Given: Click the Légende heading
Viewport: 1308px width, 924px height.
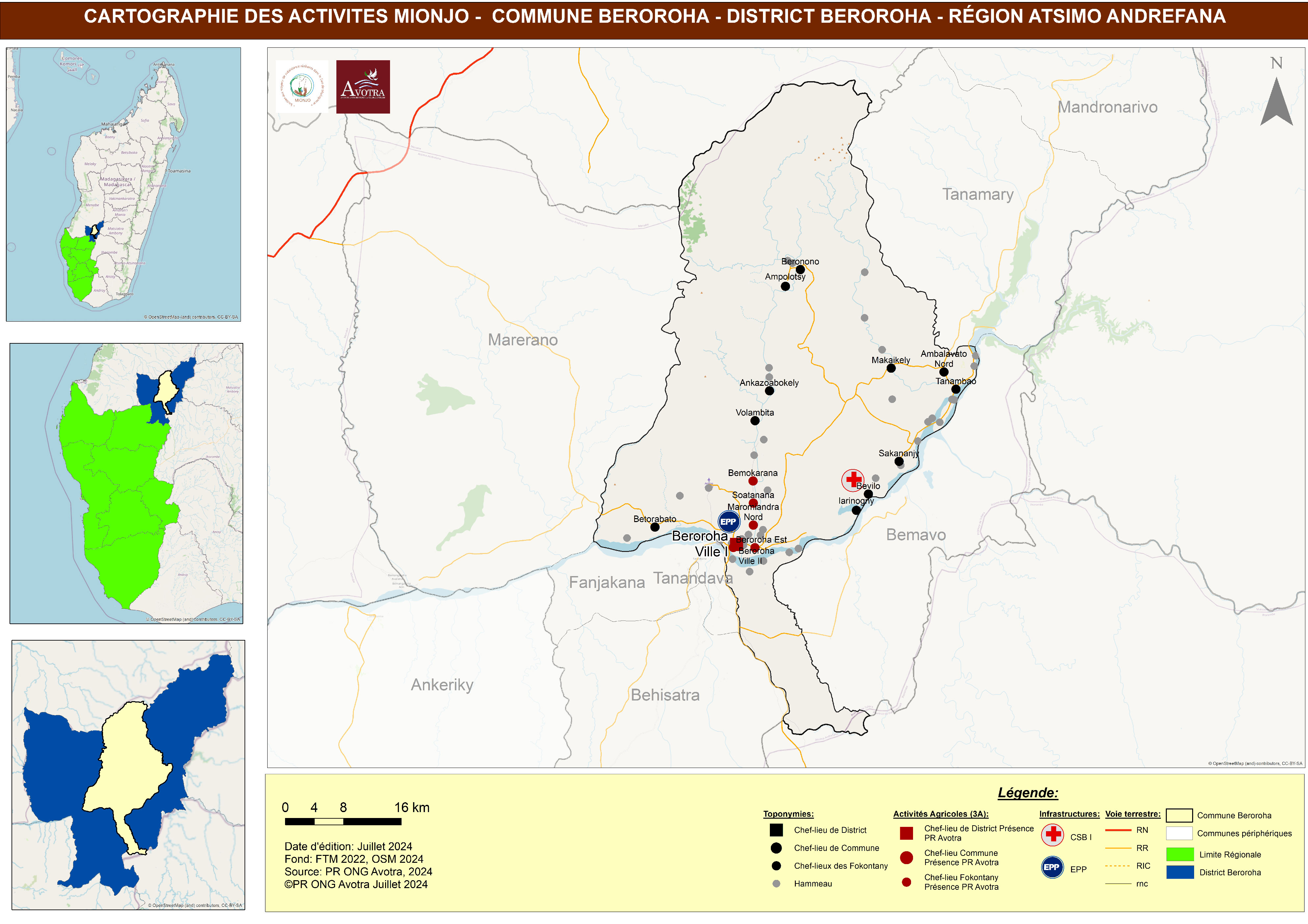Looking at the screenshot, I should pyautogui.click(x=1028, y=792).
